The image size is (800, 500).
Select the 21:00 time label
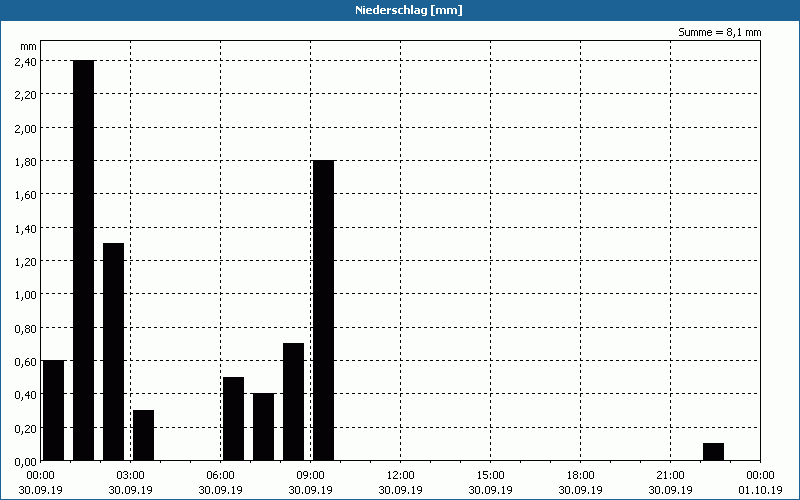pos(670,476)
